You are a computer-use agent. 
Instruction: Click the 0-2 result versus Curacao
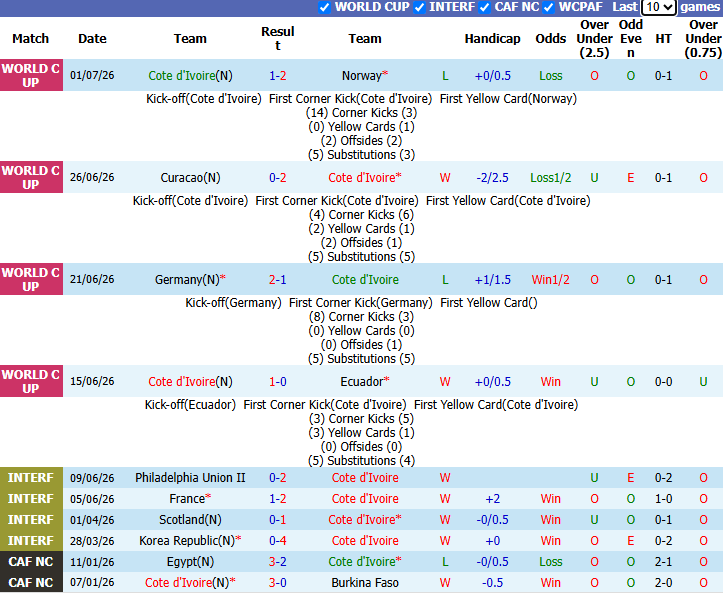(x=278, y=178)
